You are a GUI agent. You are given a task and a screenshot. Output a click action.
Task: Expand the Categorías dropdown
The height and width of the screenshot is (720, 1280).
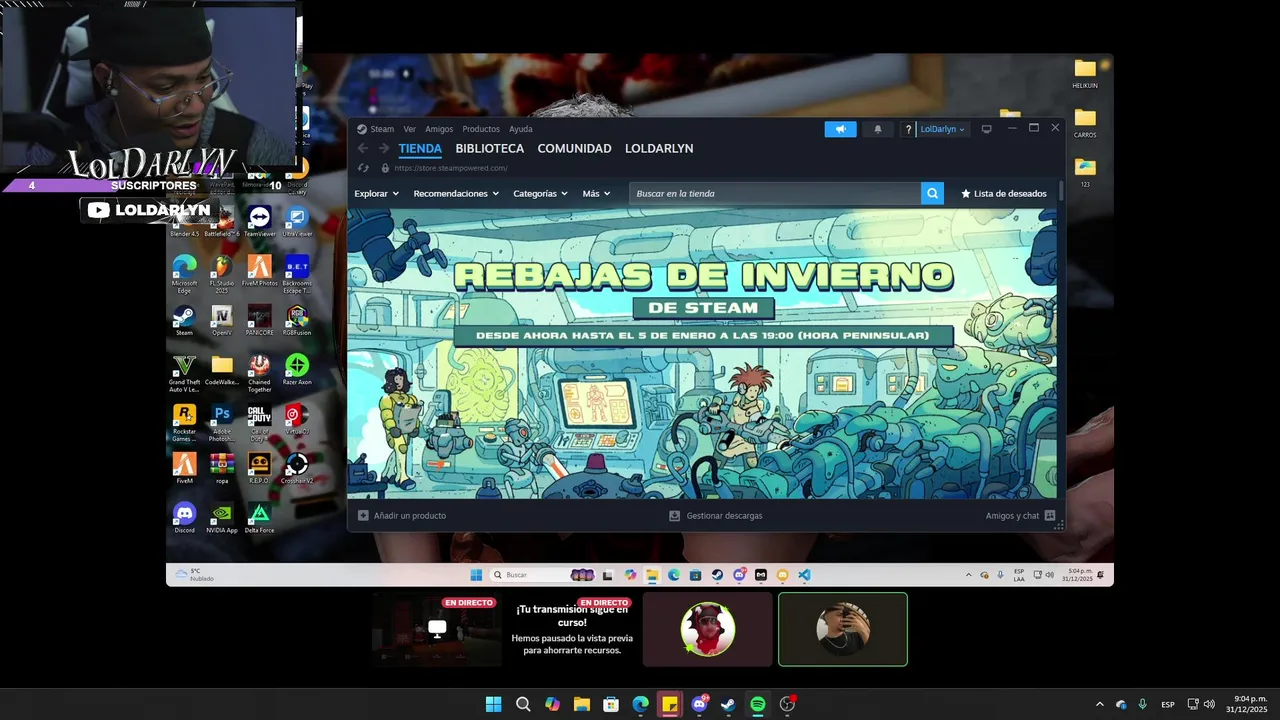pyautogui.click(x=540, y=193)
